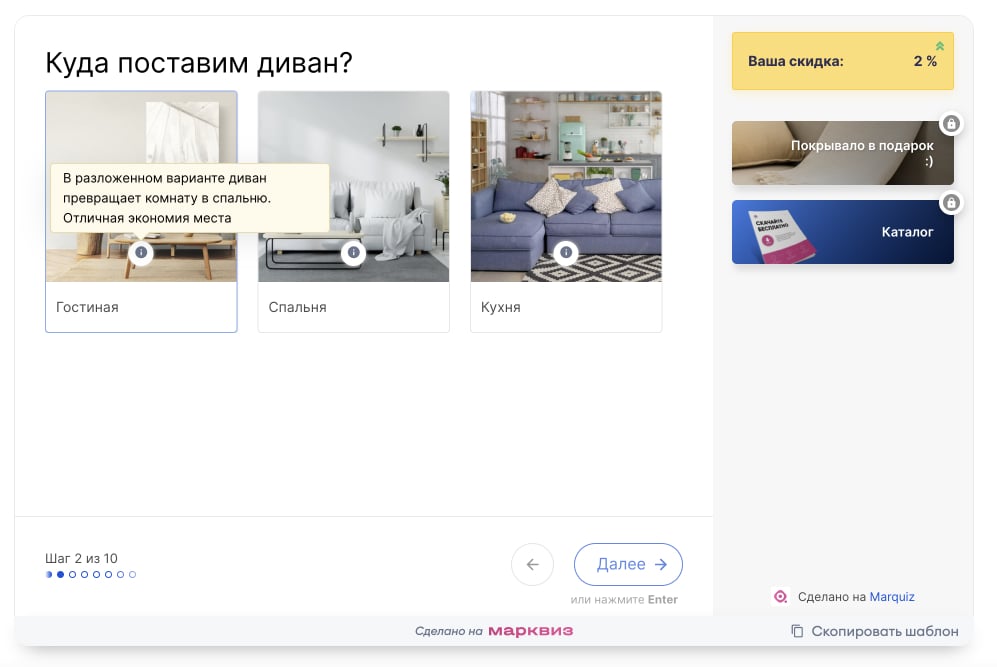Viewport: 997px width, 667px height.
Task: Click the 2 % discount value
Action: (x=925, y=61)
